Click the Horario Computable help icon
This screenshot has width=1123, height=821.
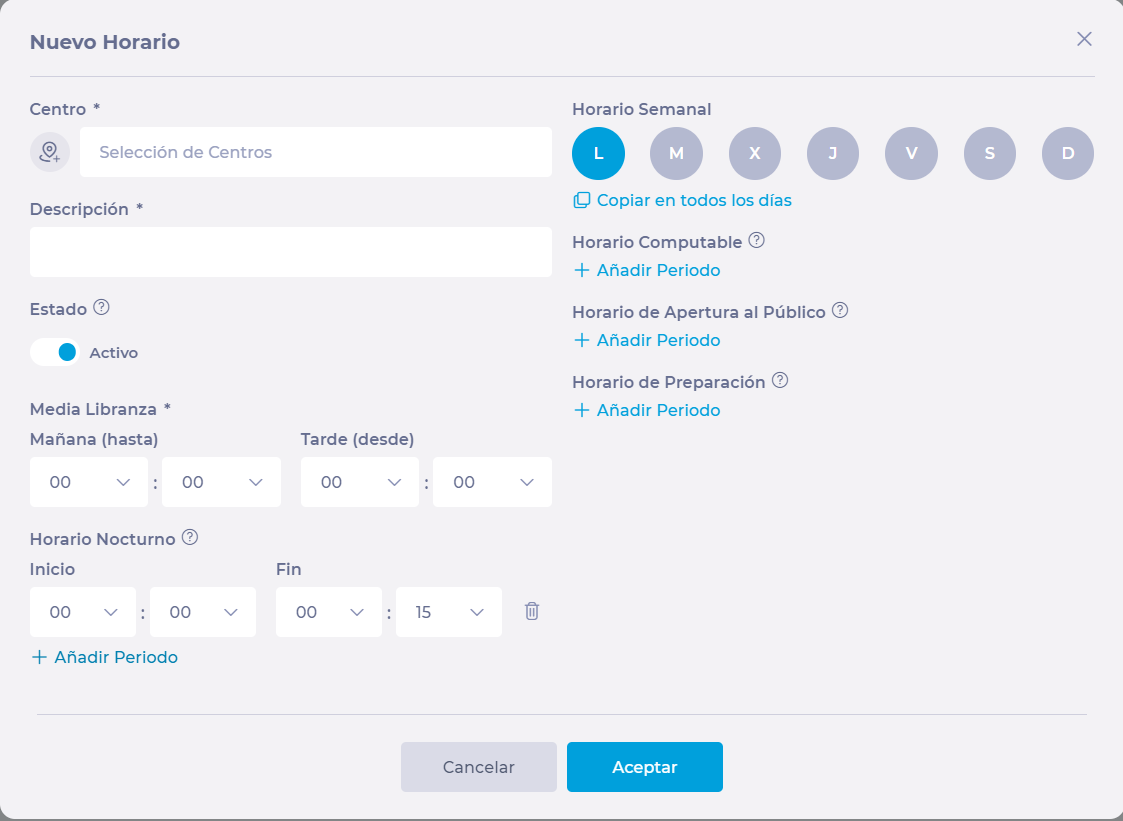pyautogui.click(x=757, y=241)
